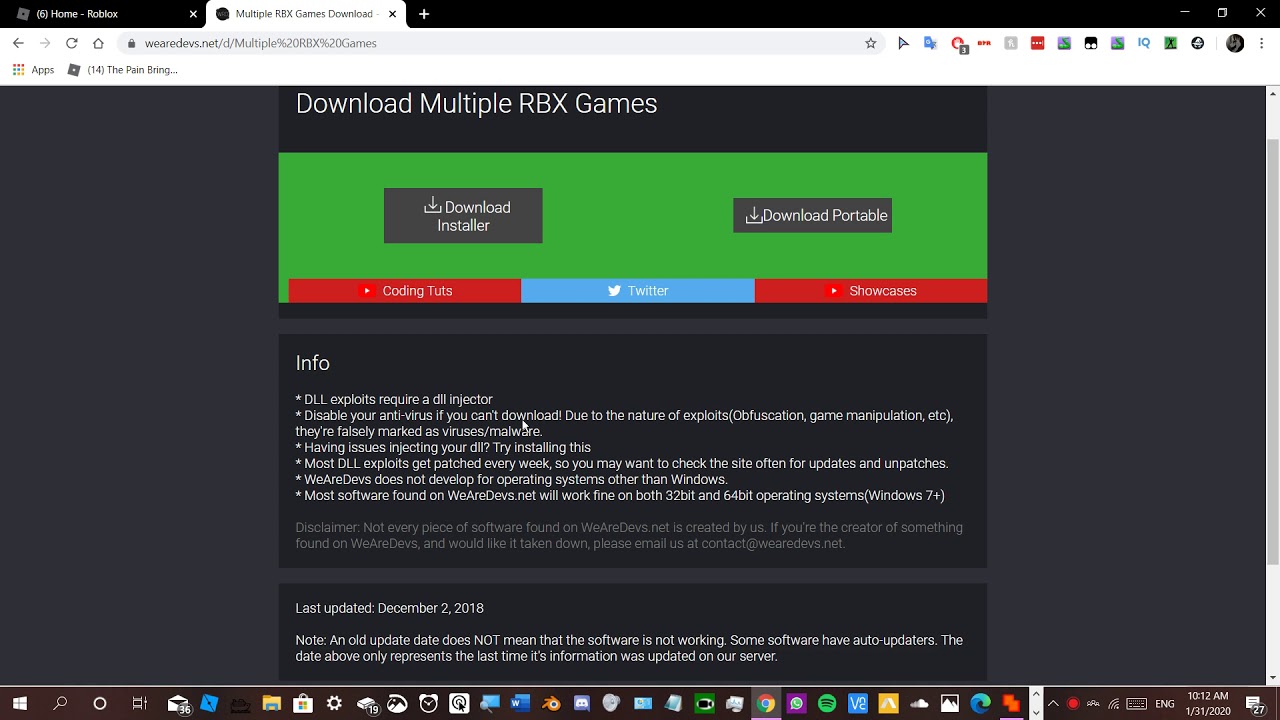The image size is (1280, 720).
Task: Open File Explorer from taskbar
Action: tap(271, 704)
